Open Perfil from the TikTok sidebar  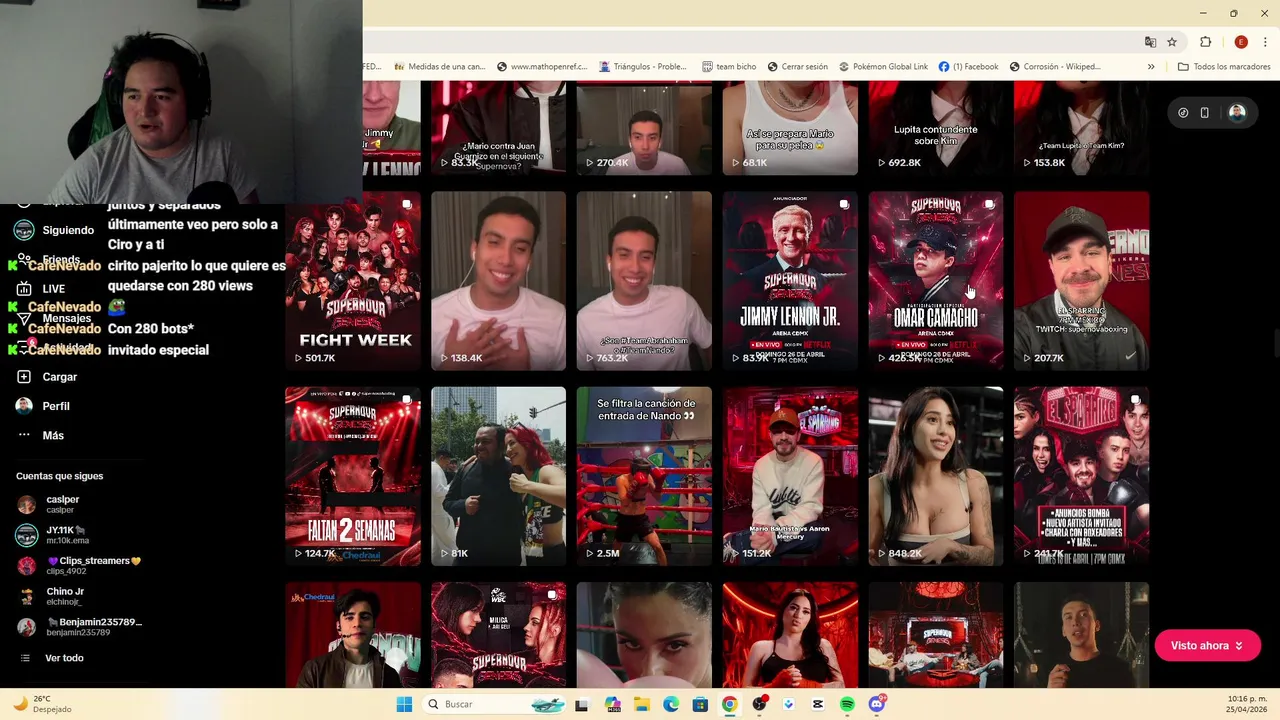tap(43, 406)
